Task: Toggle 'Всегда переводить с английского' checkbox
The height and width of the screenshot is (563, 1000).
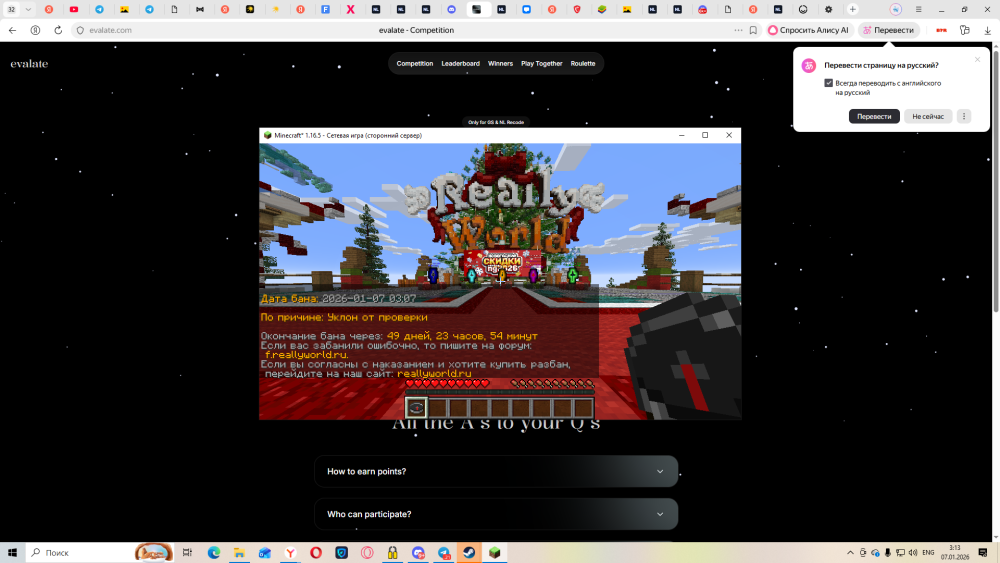Action: pyautogui.click(x=828, y=83)
